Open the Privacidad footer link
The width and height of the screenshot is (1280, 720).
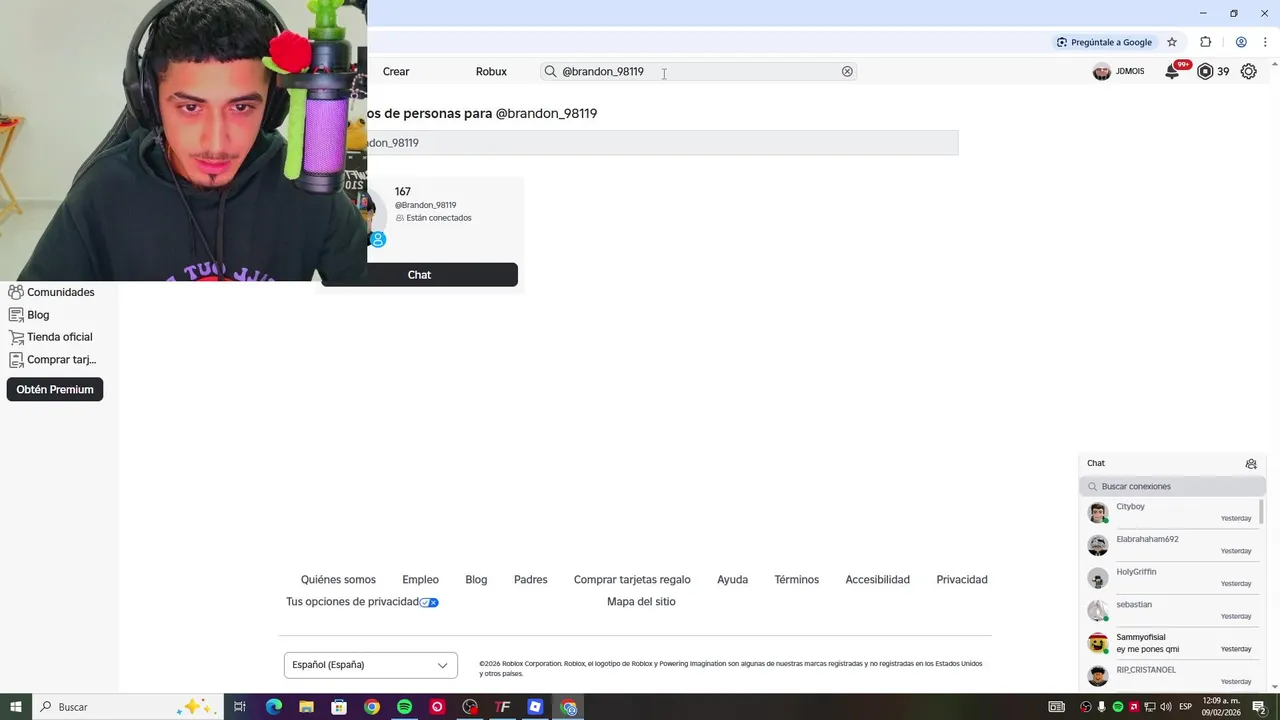point(961,579)
